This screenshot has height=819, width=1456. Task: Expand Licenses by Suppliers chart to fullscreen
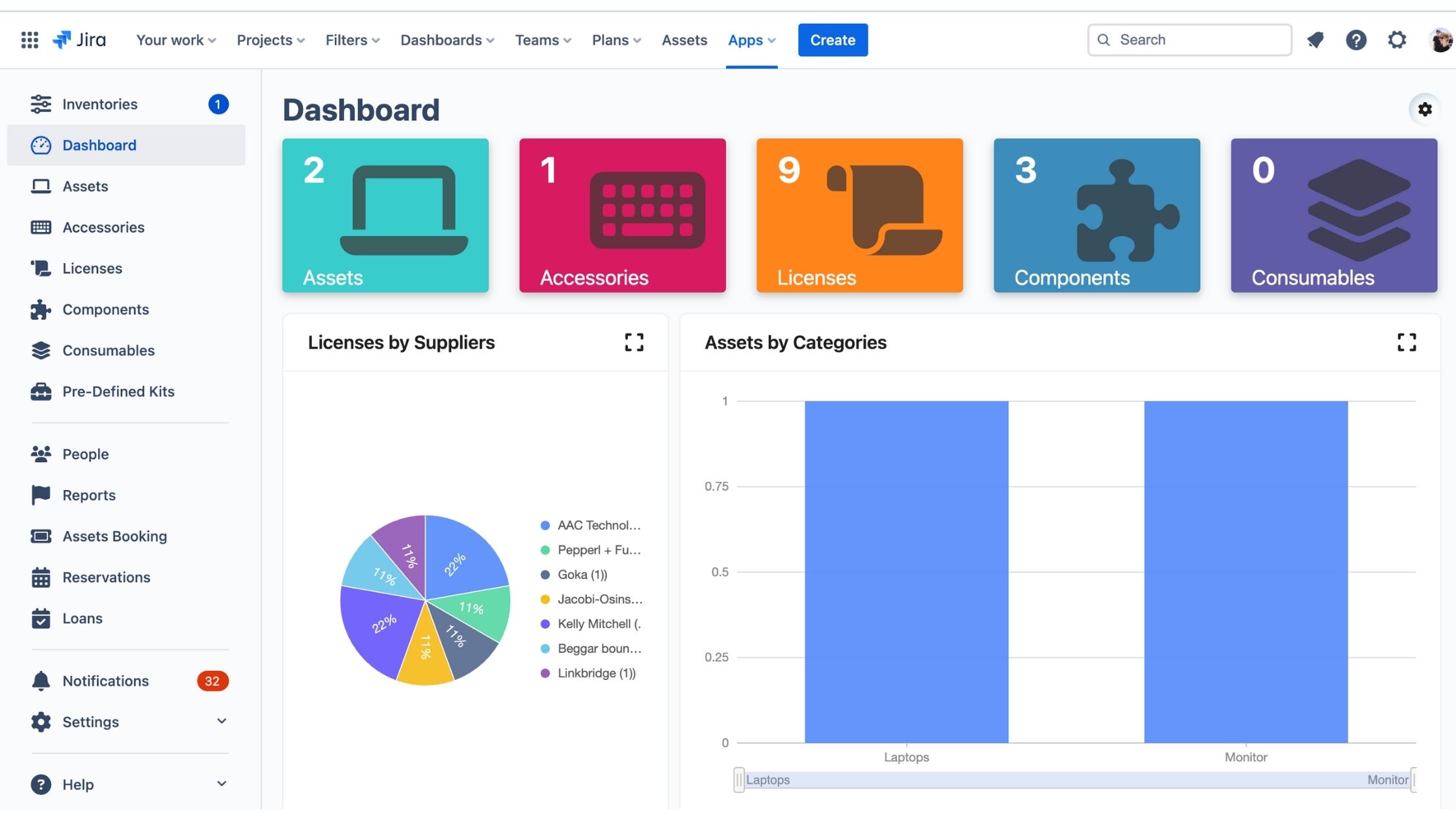tap(634, 343)
